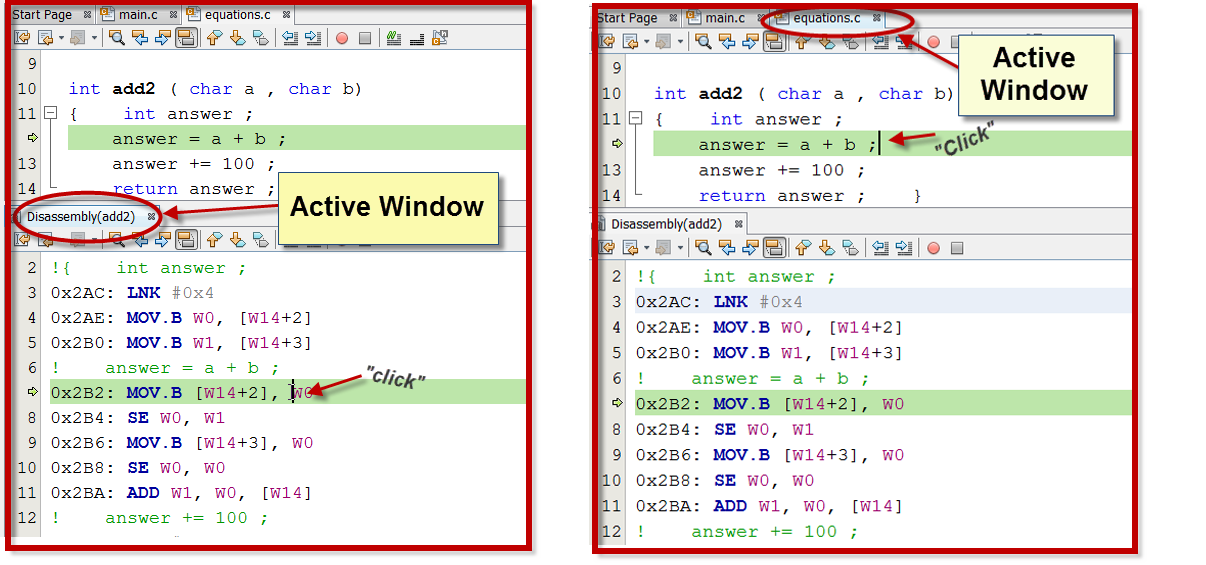
Task: Toggle Highlight Search in left screenshot Disassembly toolbar
Action: click(186, 239)
